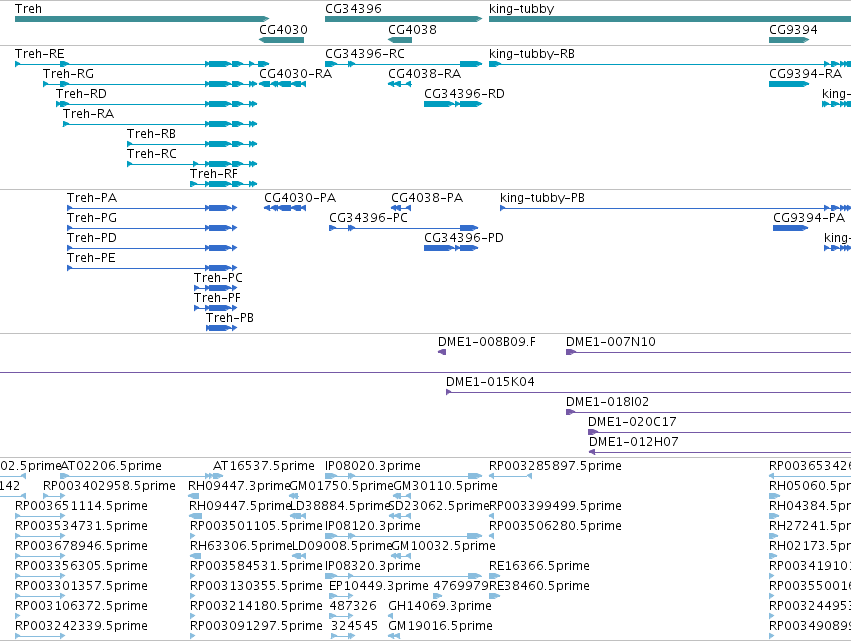Click clone DME1-015K04 label

(x=490, y=382)
